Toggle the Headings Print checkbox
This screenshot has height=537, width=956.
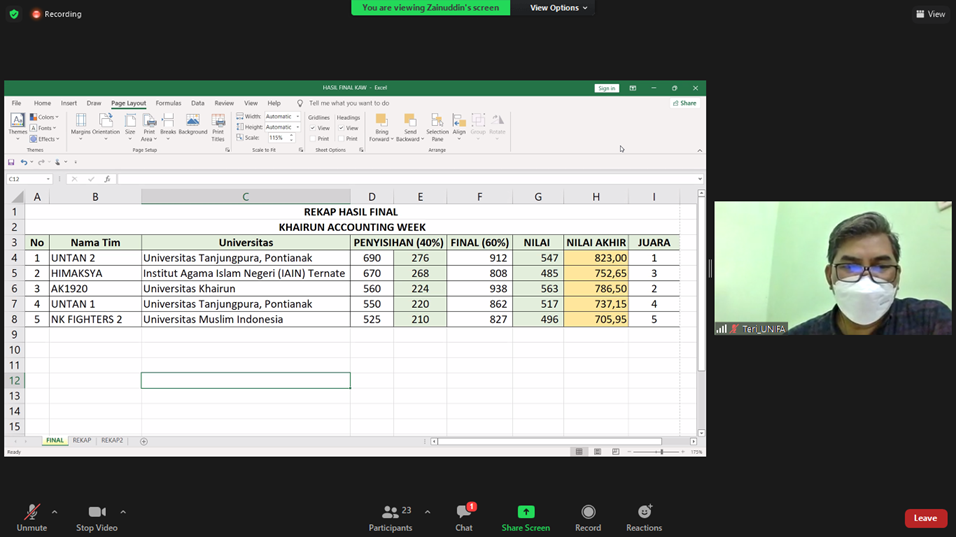(341, 139)
